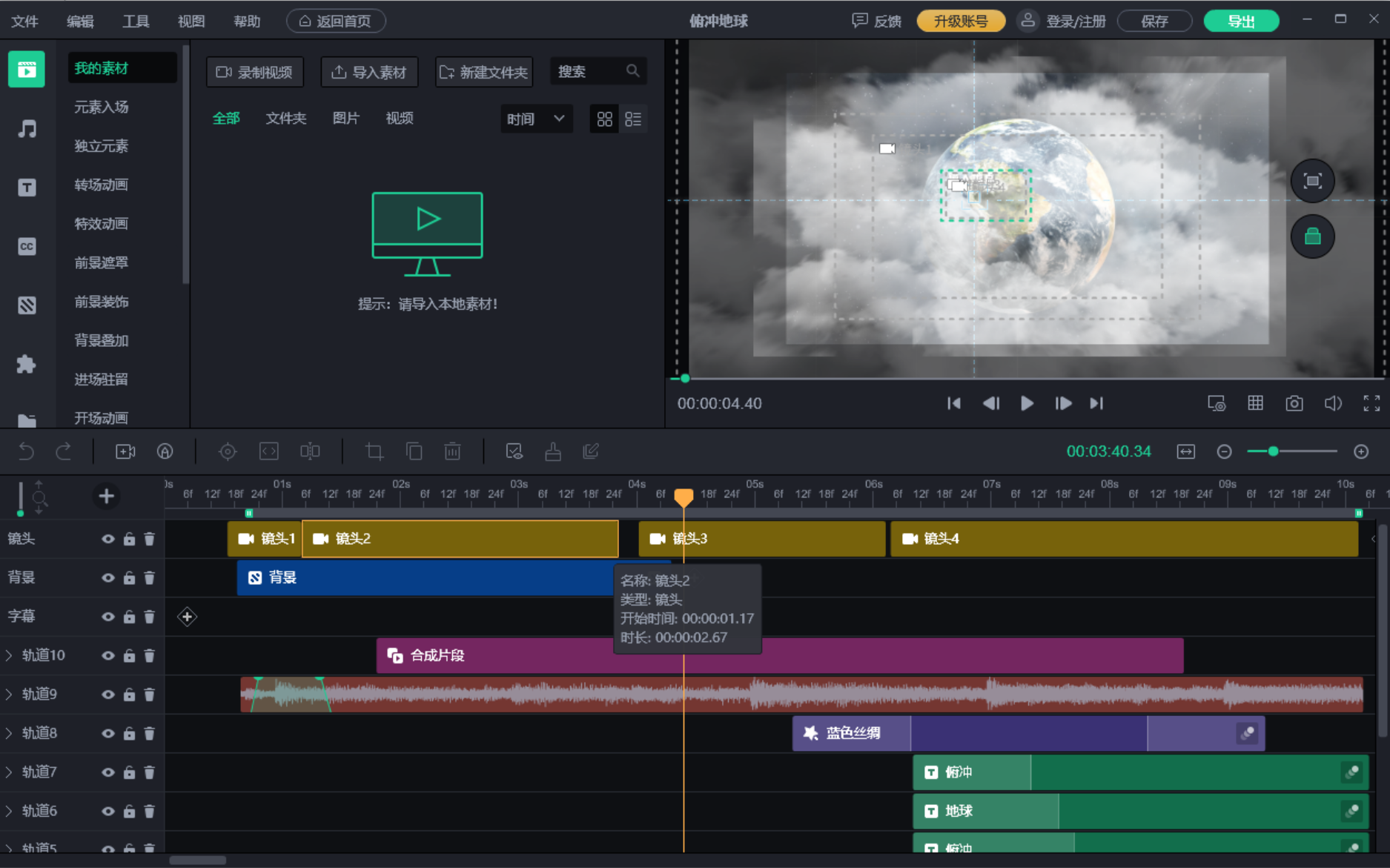Take a preview snapshot with camera icon
The width and height of the screenshot is (1390, 868).
tap(1294, 403)
